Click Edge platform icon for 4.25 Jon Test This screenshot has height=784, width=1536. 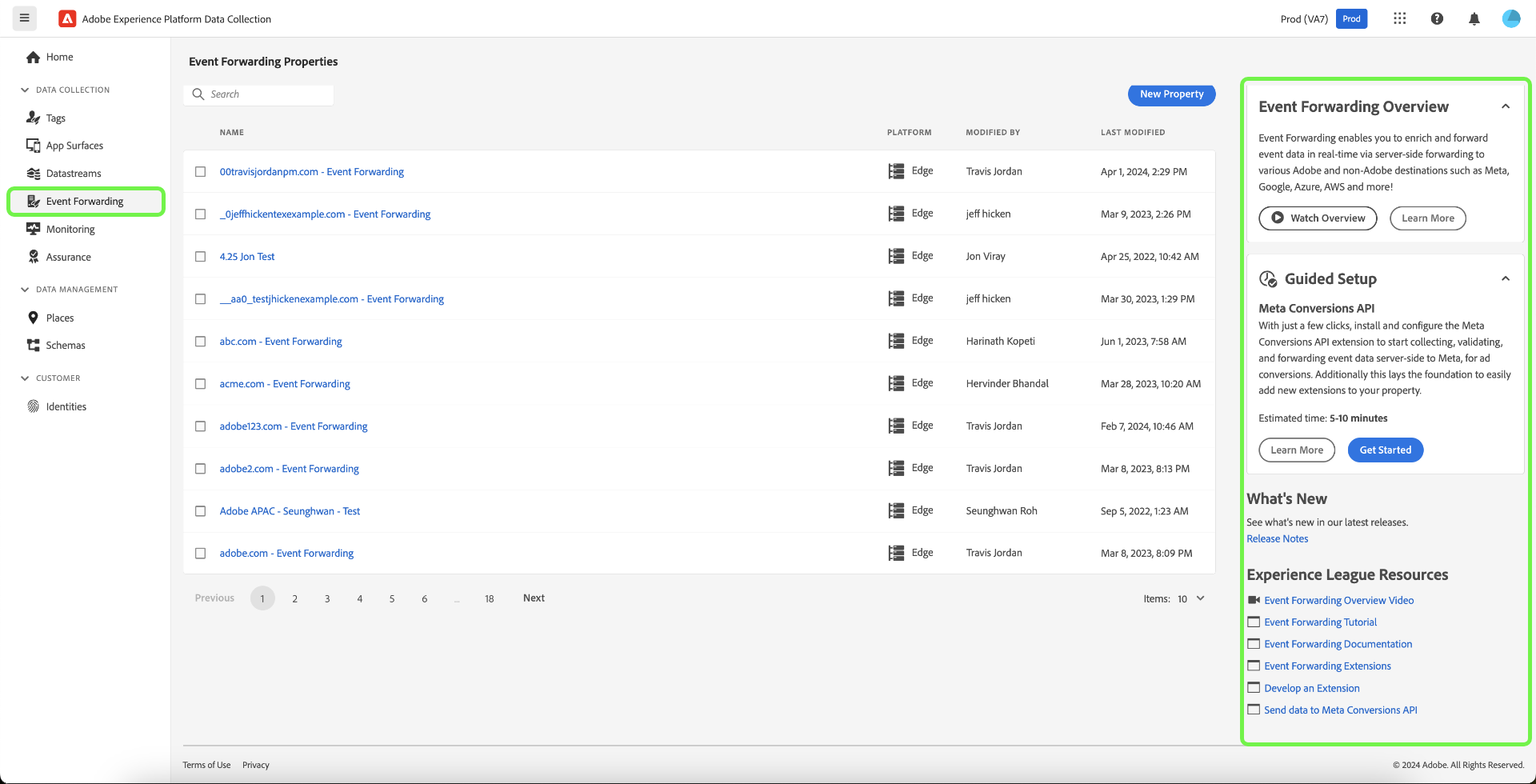point(896,256)
